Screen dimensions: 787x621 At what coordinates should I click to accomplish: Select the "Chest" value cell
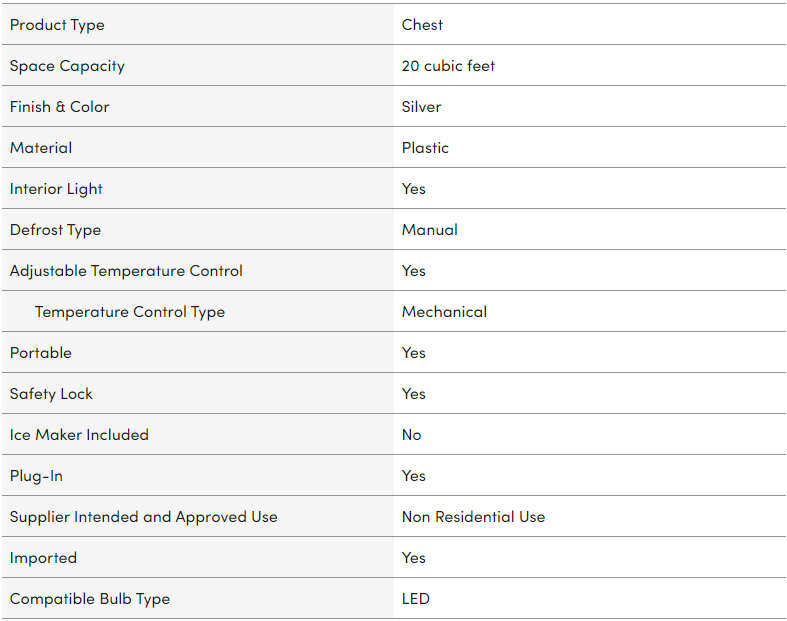pos(422,25)
